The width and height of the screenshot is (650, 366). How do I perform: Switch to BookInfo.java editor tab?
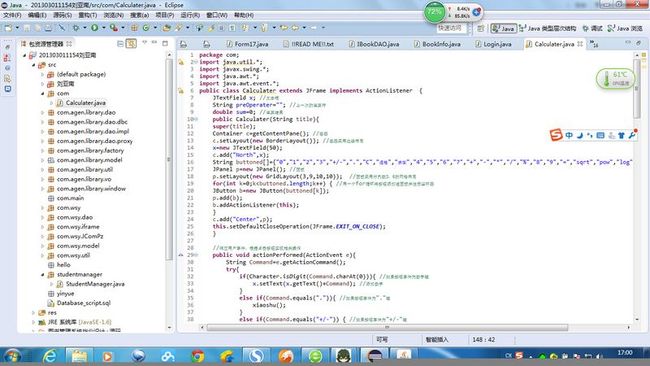tap(437, 44)
